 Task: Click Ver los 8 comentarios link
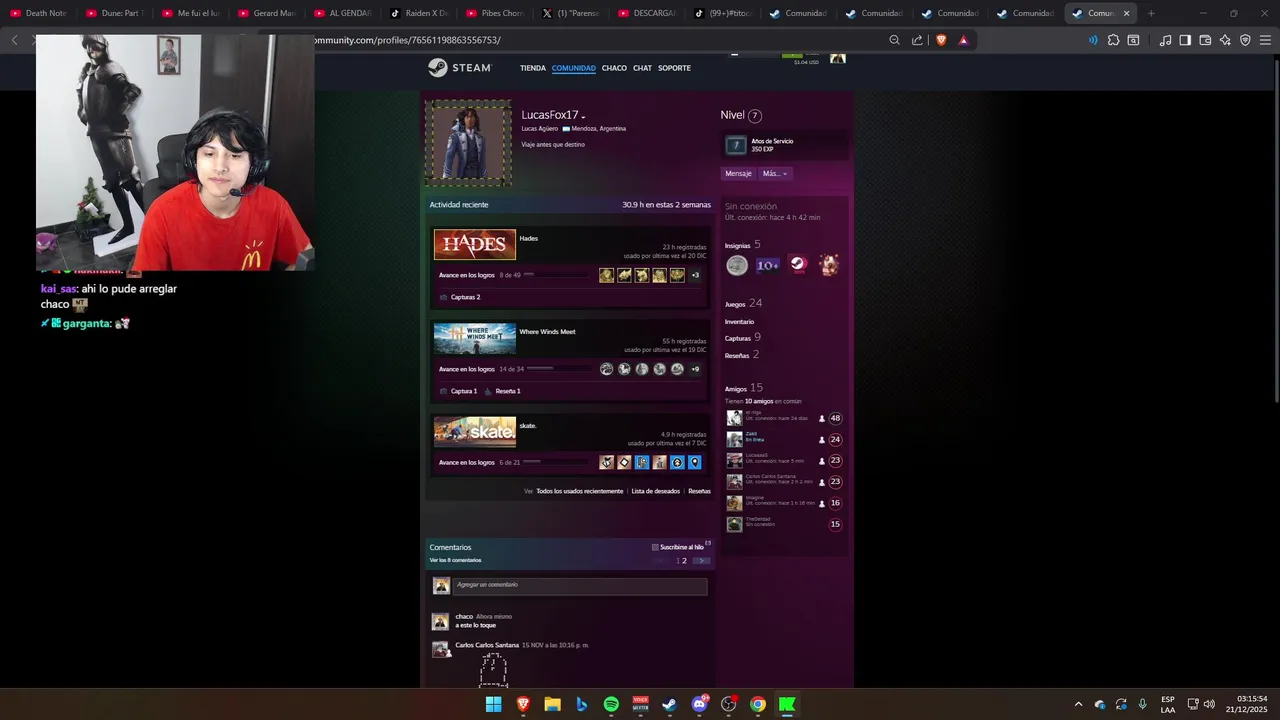pyautogui.click(x=455, y=560)
